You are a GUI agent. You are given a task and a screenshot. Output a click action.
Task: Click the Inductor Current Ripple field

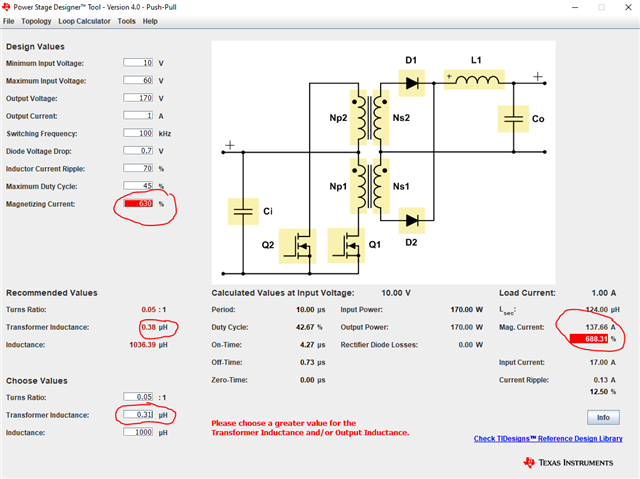[138, 168]
